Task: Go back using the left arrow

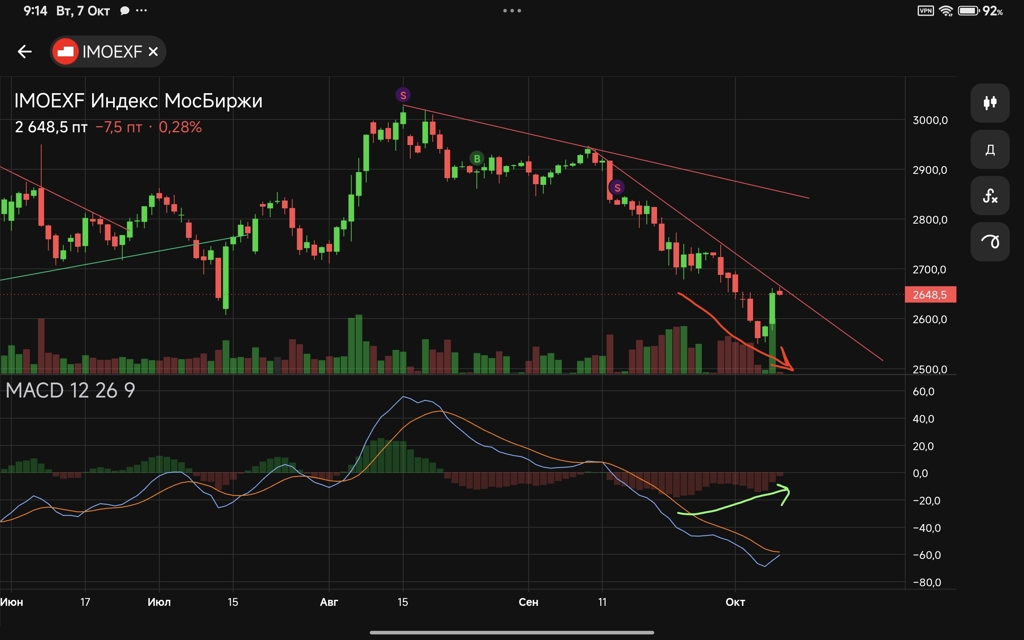Action: [x=25, y=52]
